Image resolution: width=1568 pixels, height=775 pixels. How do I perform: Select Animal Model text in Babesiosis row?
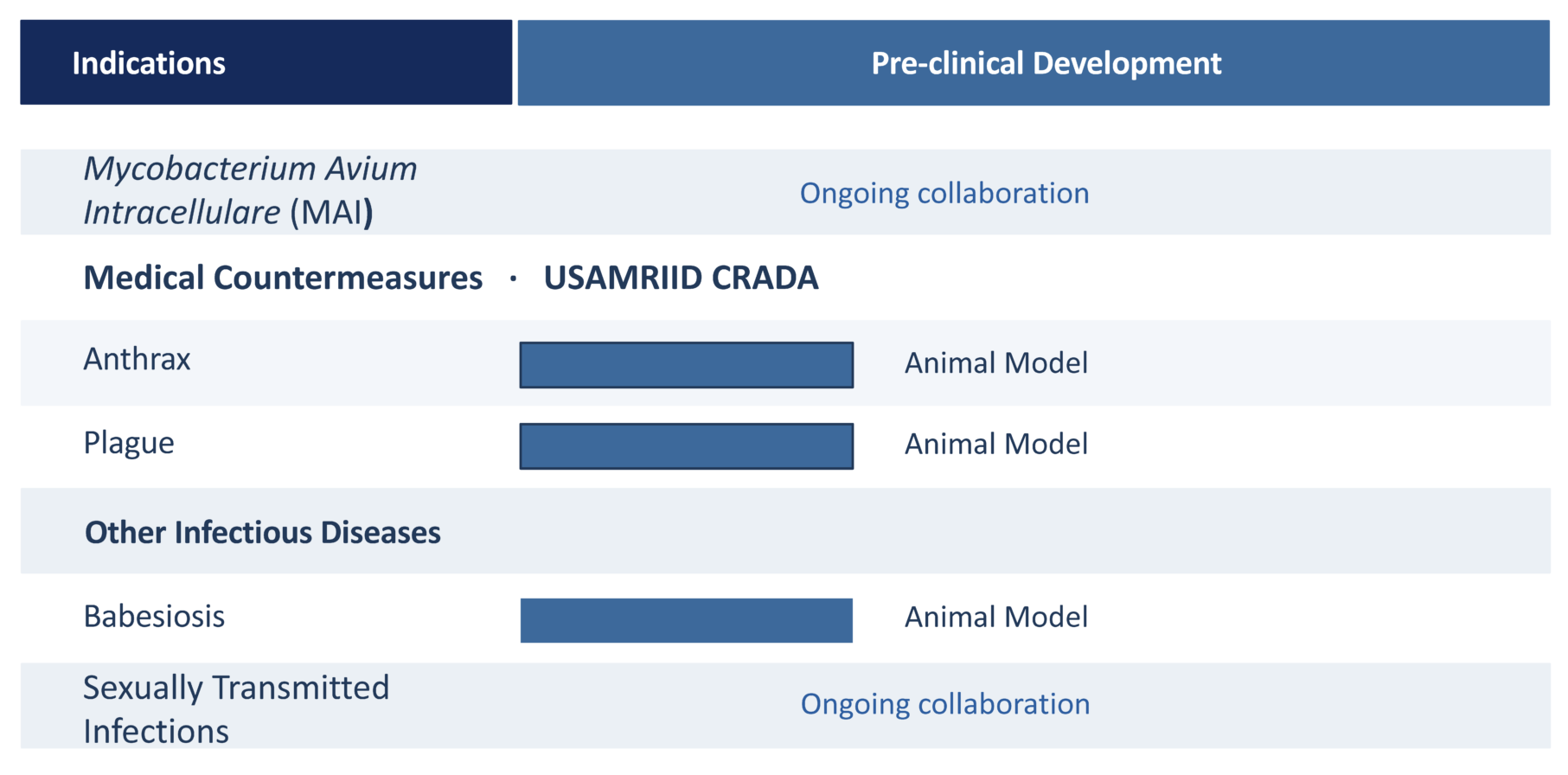pyautogui.click(x=995, y=618)
